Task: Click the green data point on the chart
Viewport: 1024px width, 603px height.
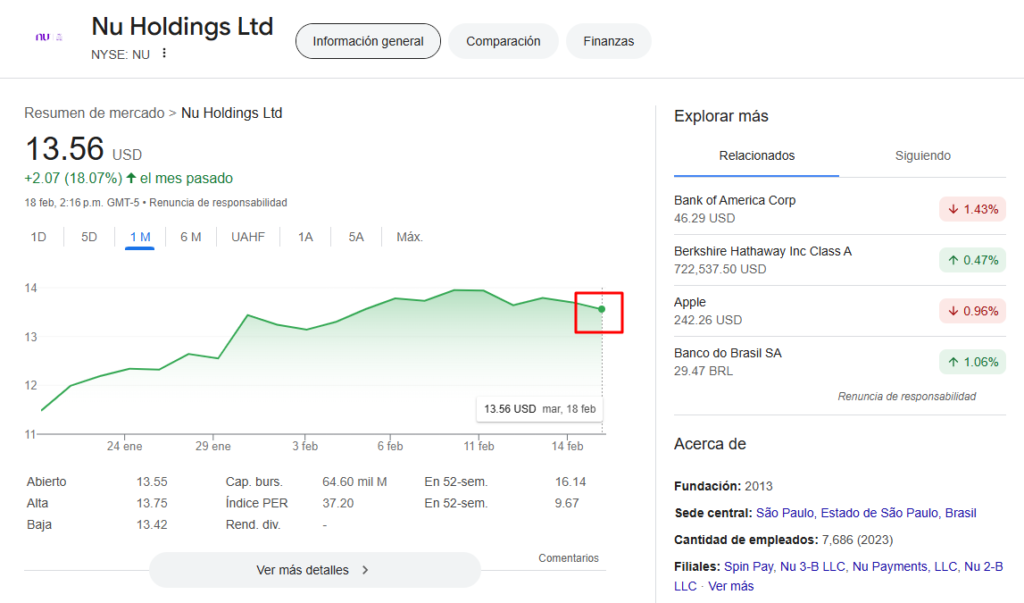Action: point(601,309)
